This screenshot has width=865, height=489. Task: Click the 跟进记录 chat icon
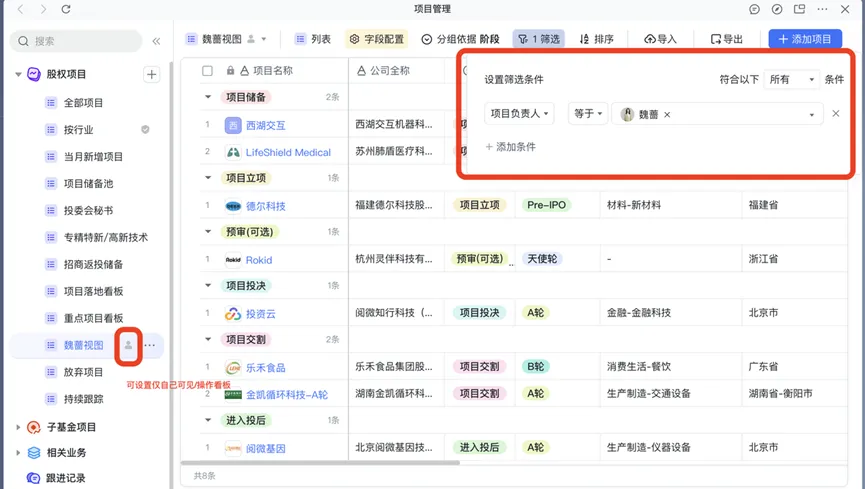pyautogui.click(x=34, y=478)
